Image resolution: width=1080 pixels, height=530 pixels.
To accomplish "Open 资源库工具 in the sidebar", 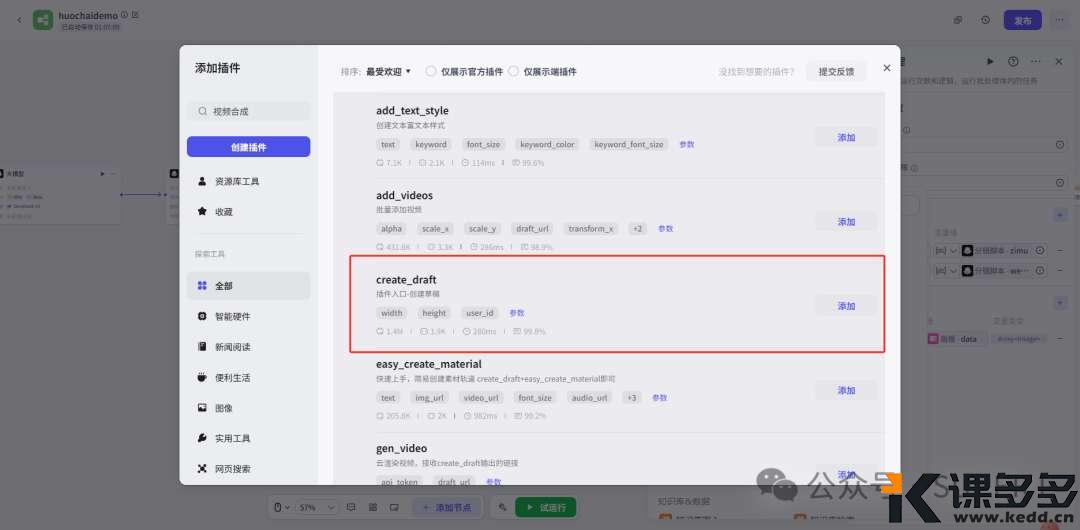I will (x=249, y=181).
